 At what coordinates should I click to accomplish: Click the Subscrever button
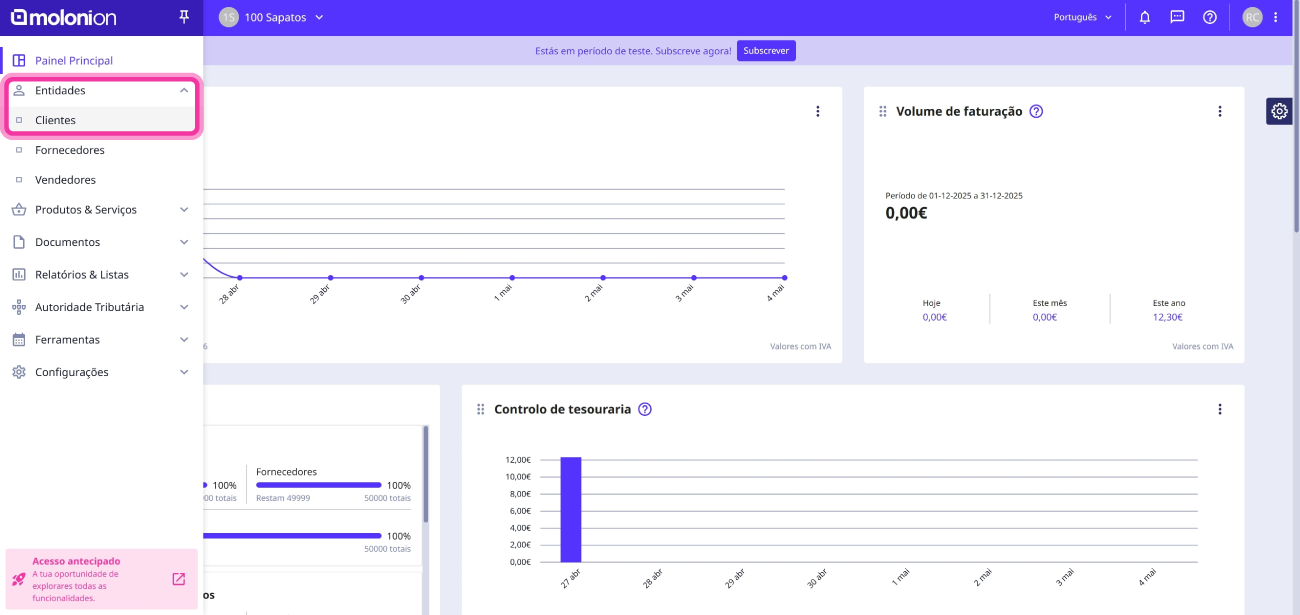click(766, 51)
